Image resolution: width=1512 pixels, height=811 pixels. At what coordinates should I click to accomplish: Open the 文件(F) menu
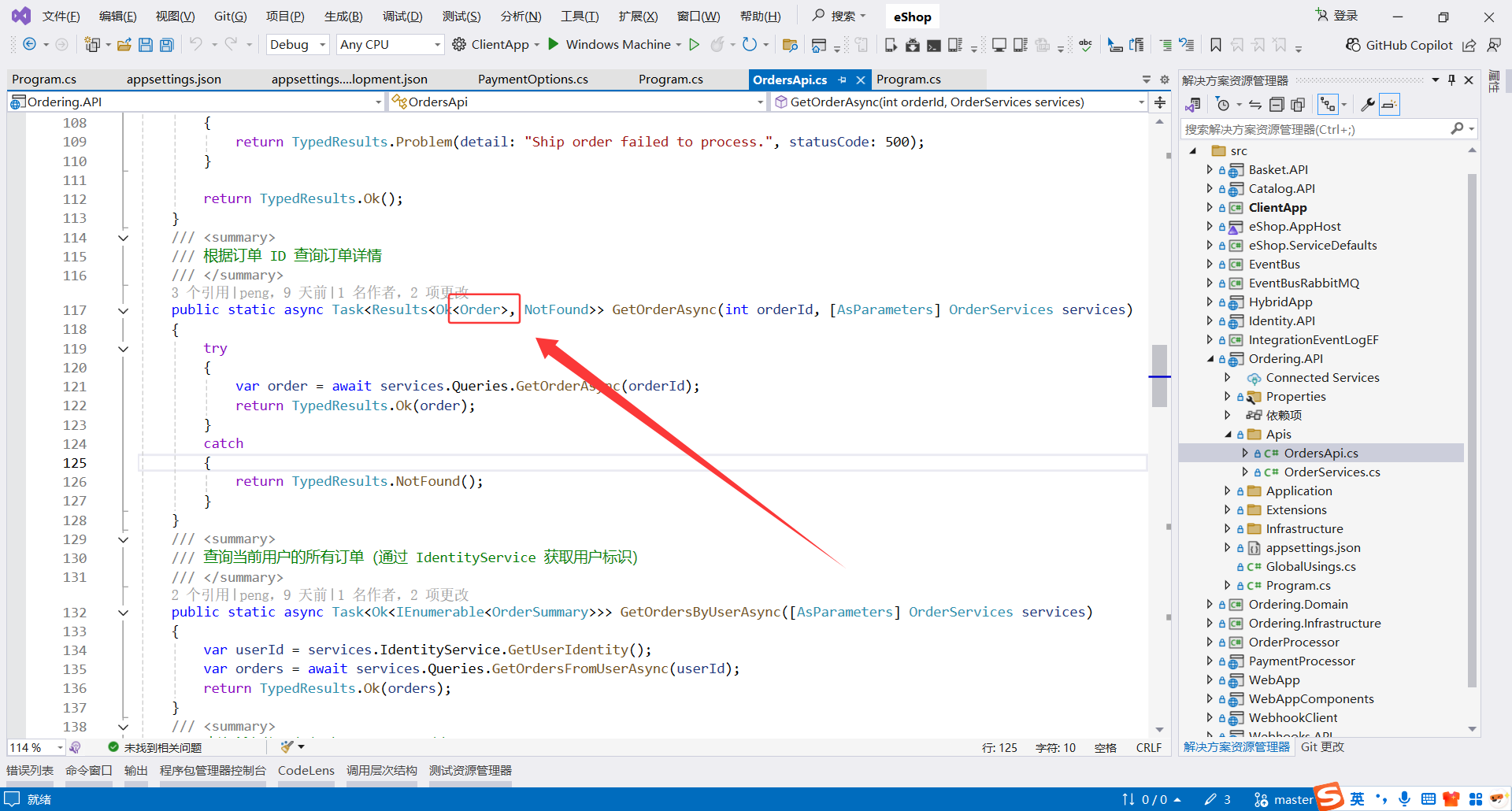click(61, 17)
